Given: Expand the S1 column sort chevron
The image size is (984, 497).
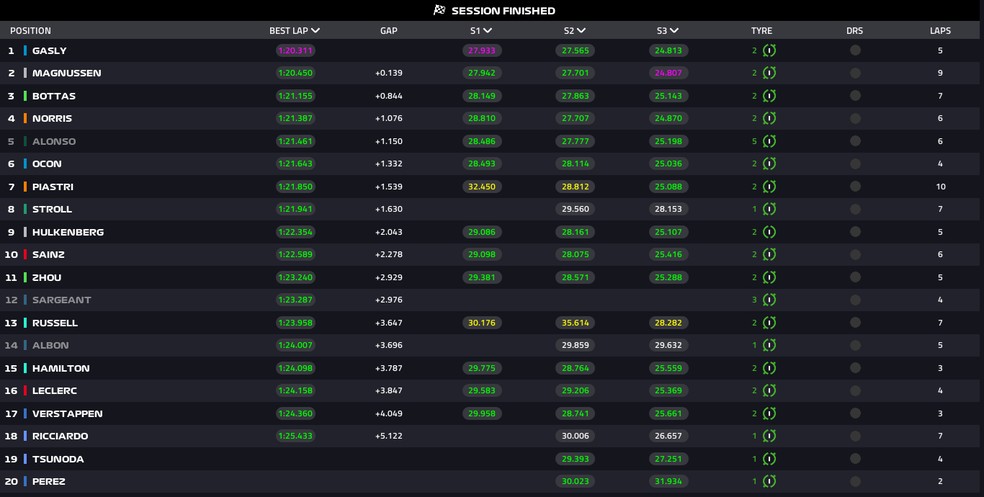Looking at the screenshot, I should (488, 31).
